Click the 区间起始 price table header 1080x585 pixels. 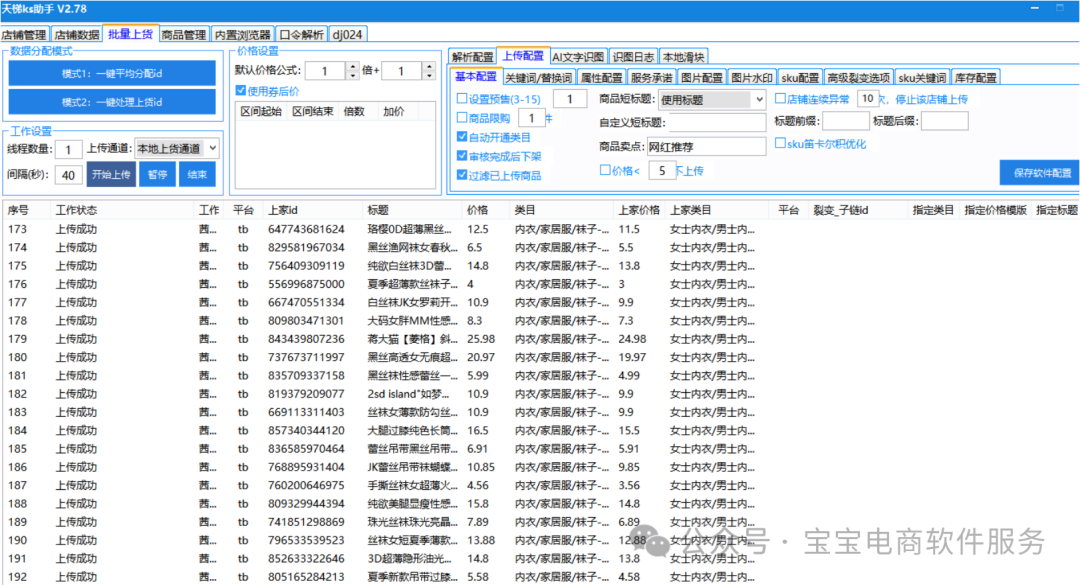pyautogui.click(x=261, y=111)
